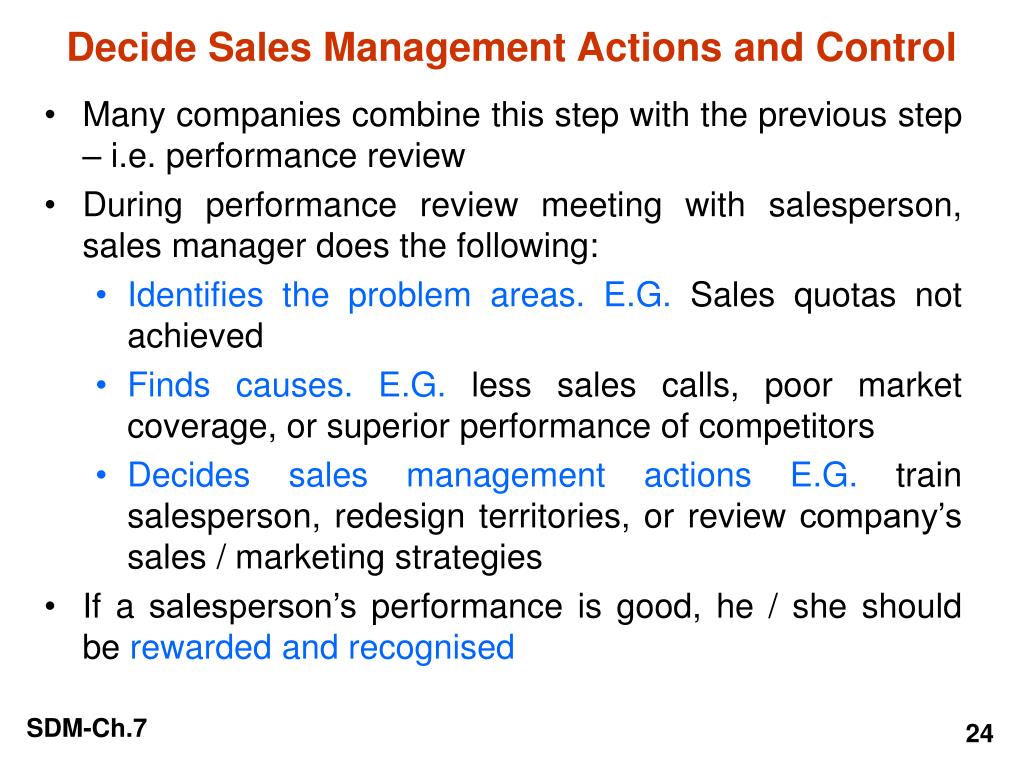Select the blue phrase 'Decides sales management actions'
Viewport: 1024px width, 768px height.
click(440, 475)
